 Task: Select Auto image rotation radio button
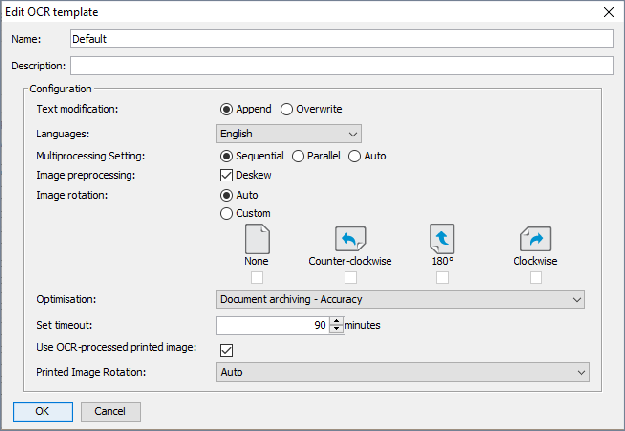coord(226,195)
